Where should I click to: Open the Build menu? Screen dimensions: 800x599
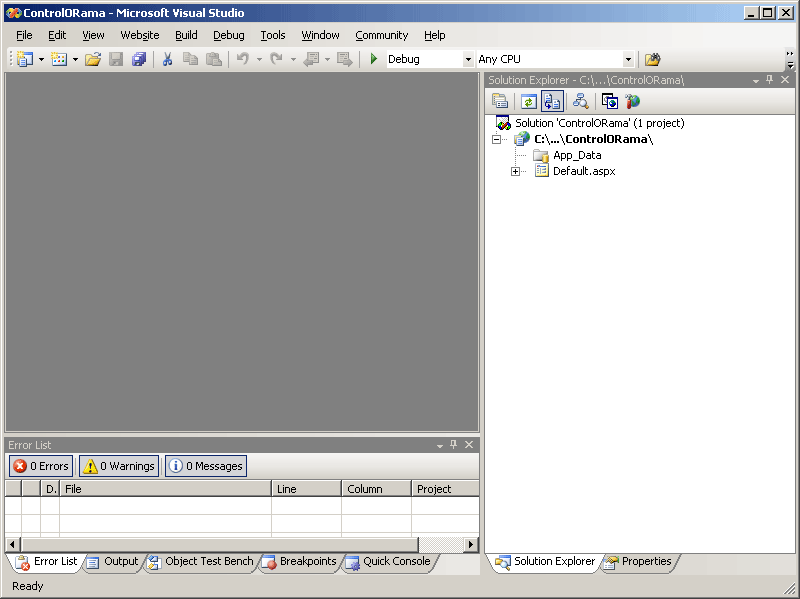pos(186,35)
